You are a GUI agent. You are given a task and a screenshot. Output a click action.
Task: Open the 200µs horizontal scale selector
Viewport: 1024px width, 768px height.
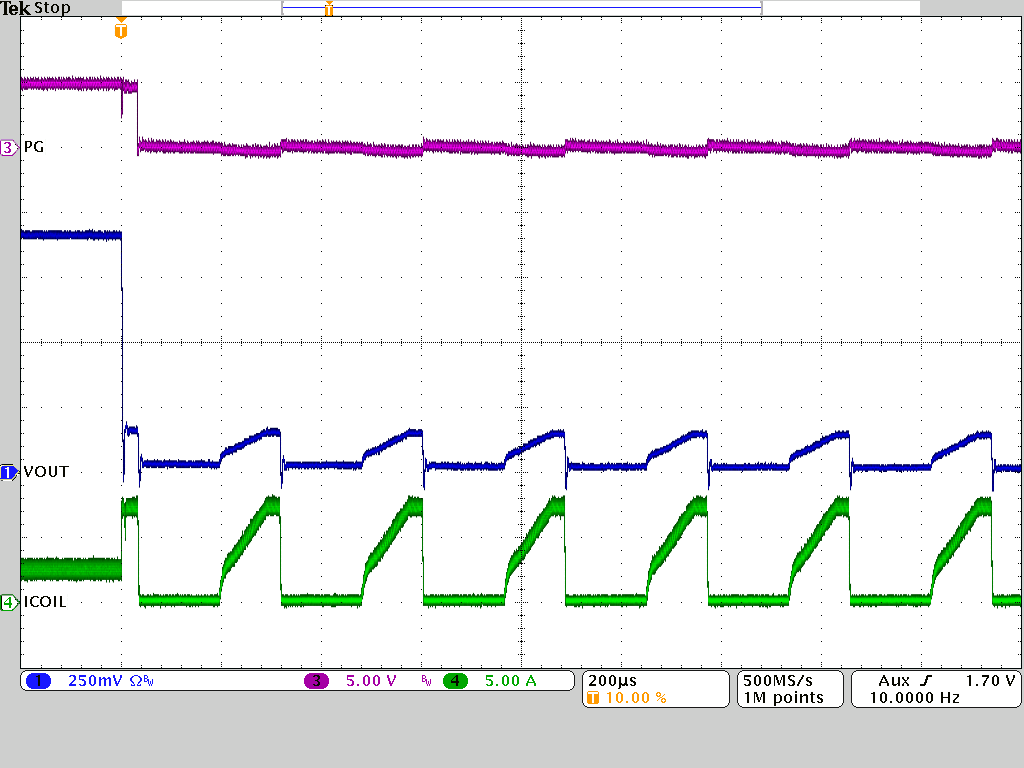[x=614, y=678]
